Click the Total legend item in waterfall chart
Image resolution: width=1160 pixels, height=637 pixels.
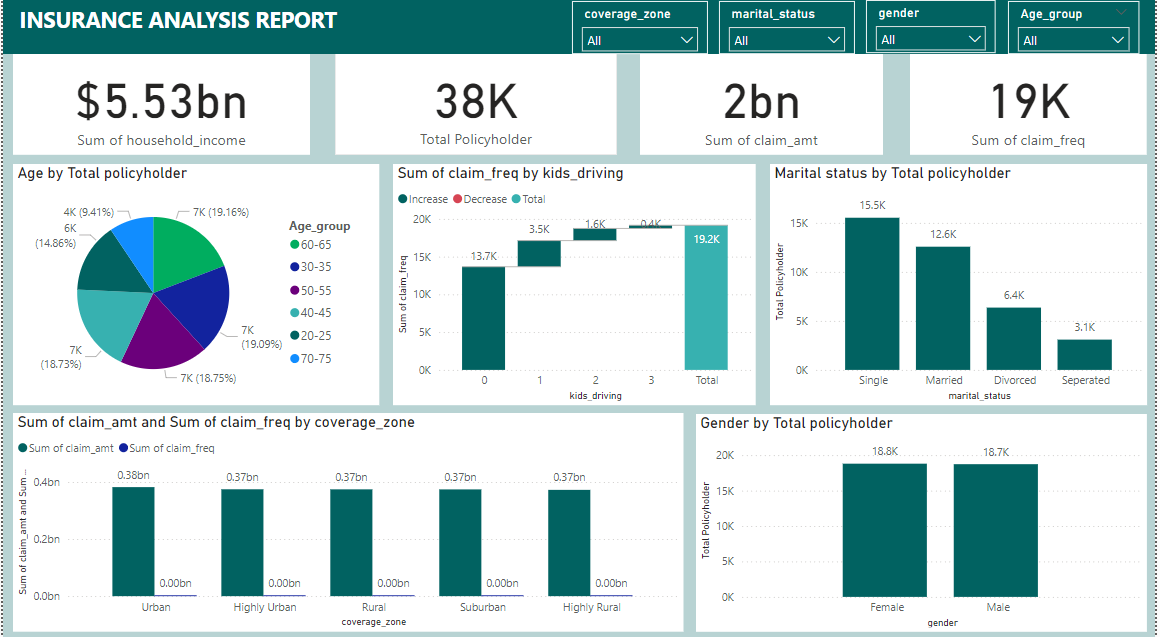tap(528, 199)
